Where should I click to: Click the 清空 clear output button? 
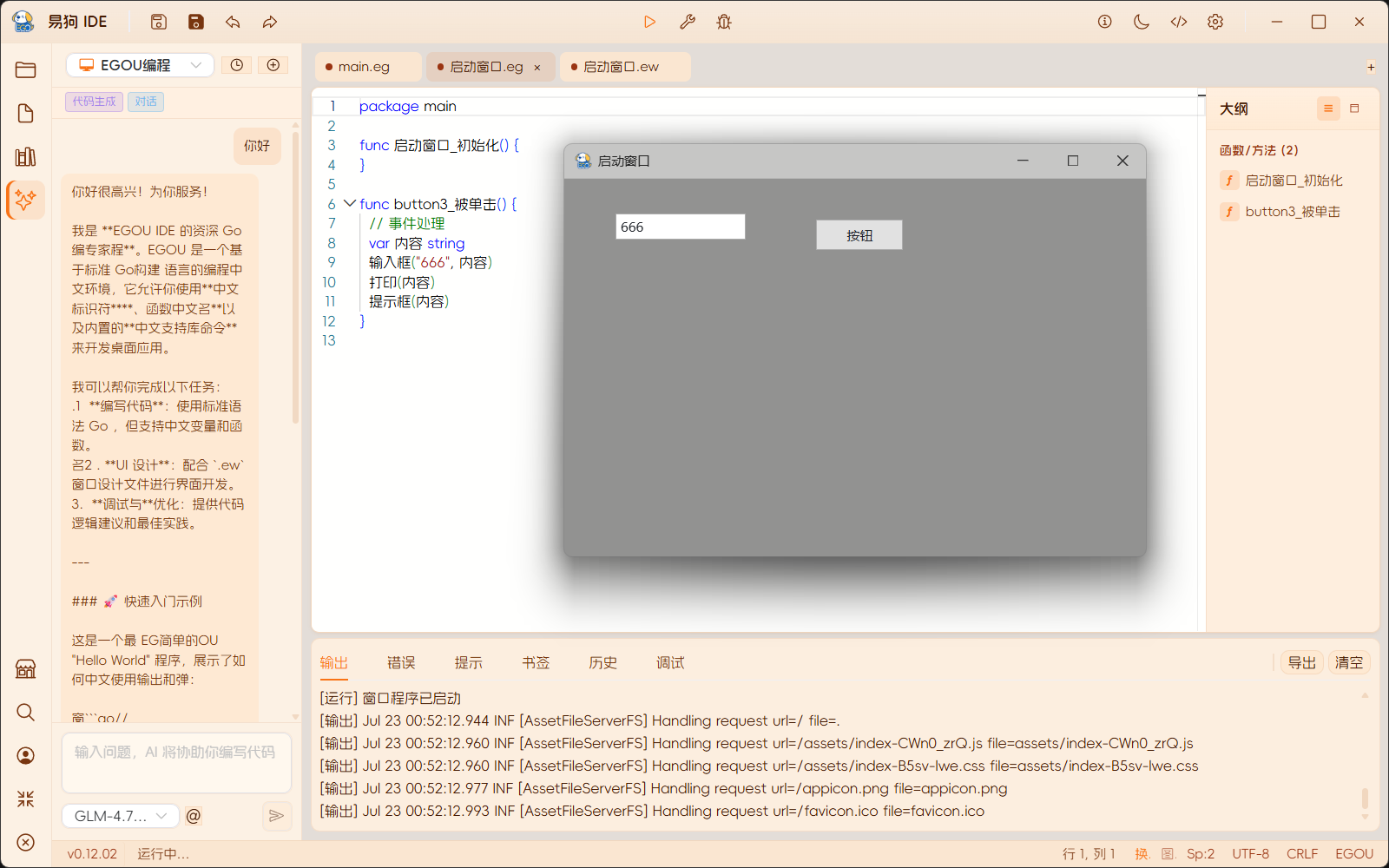tap(1349, 663)
